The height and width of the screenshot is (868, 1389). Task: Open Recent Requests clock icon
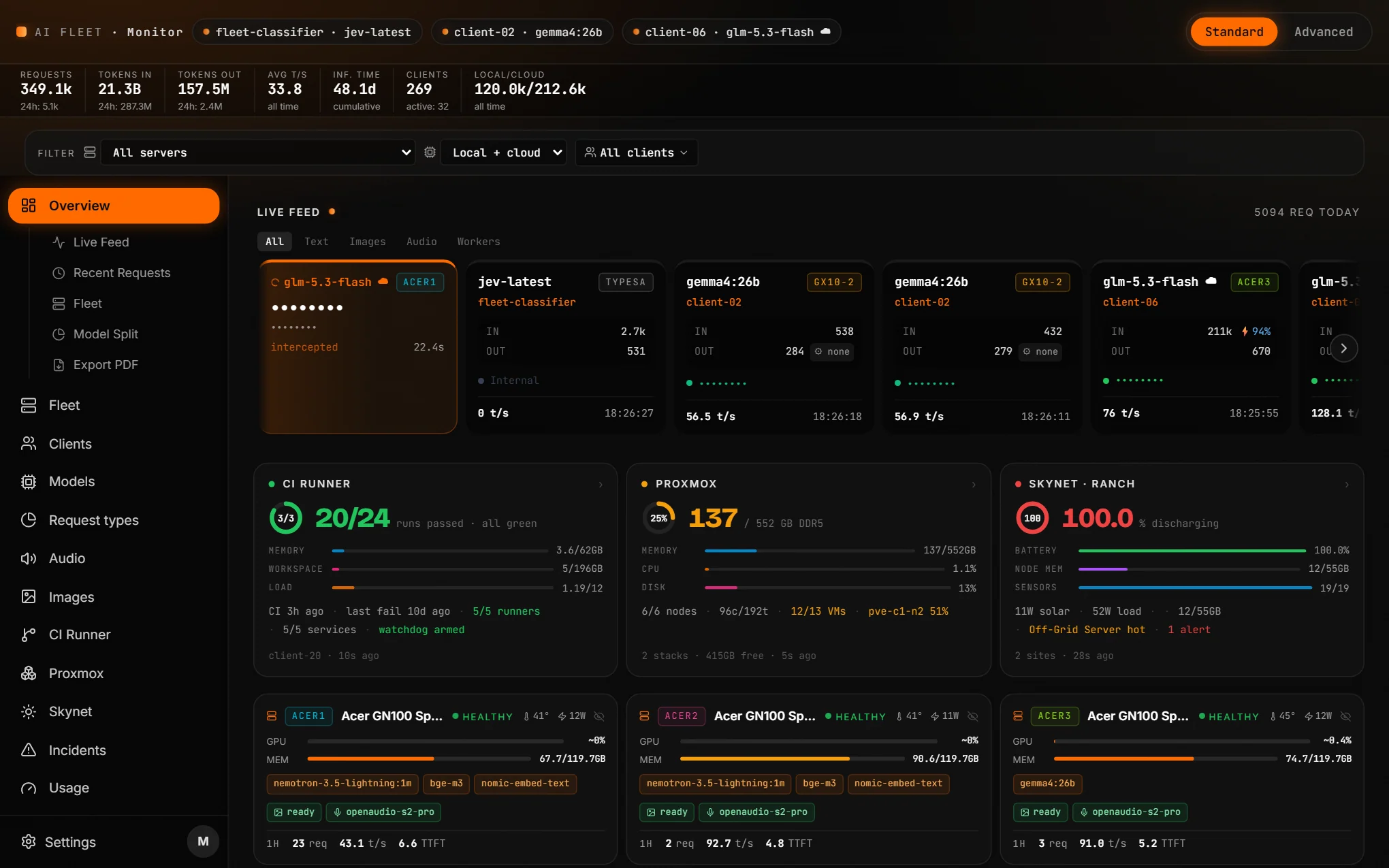pos(59,273)
